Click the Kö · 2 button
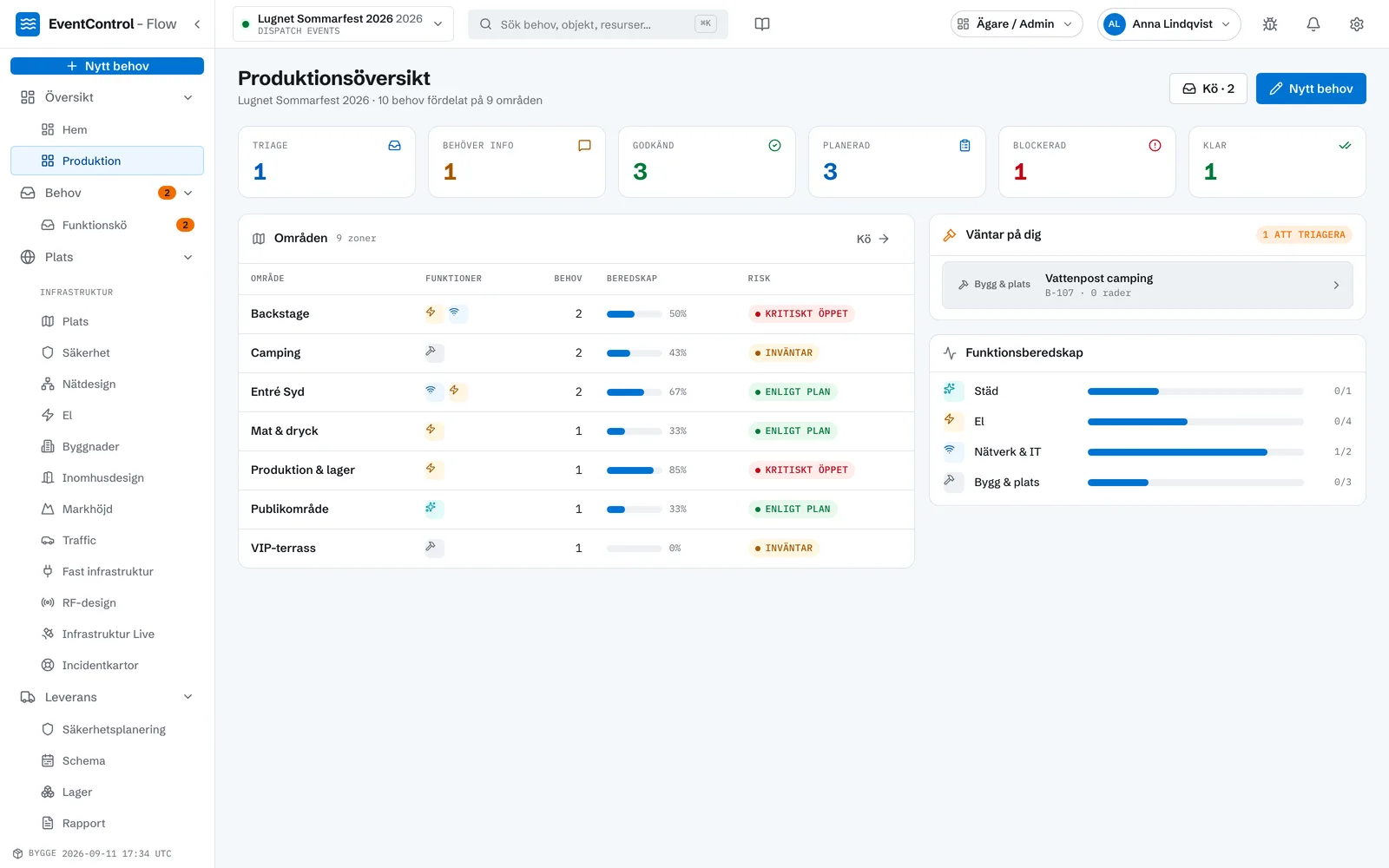 [x=1208, y=89]
